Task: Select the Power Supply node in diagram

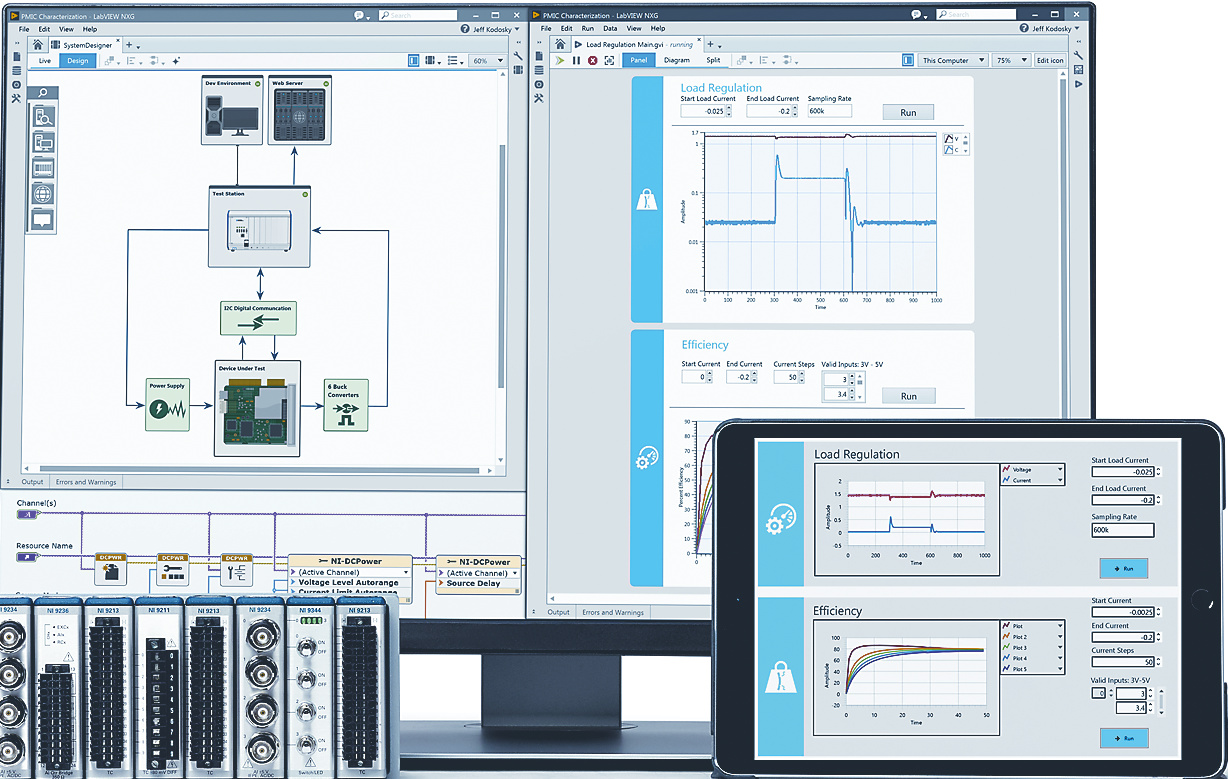Action: (167, 405)
